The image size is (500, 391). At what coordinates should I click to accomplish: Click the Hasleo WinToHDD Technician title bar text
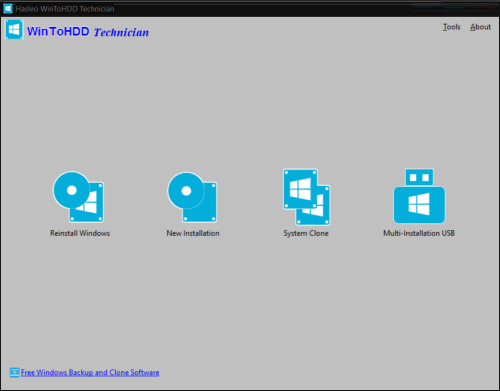(65, 9)
